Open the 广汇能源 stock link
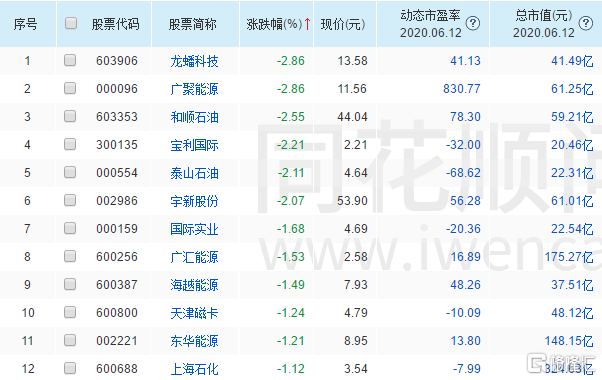 click(194, 257)
